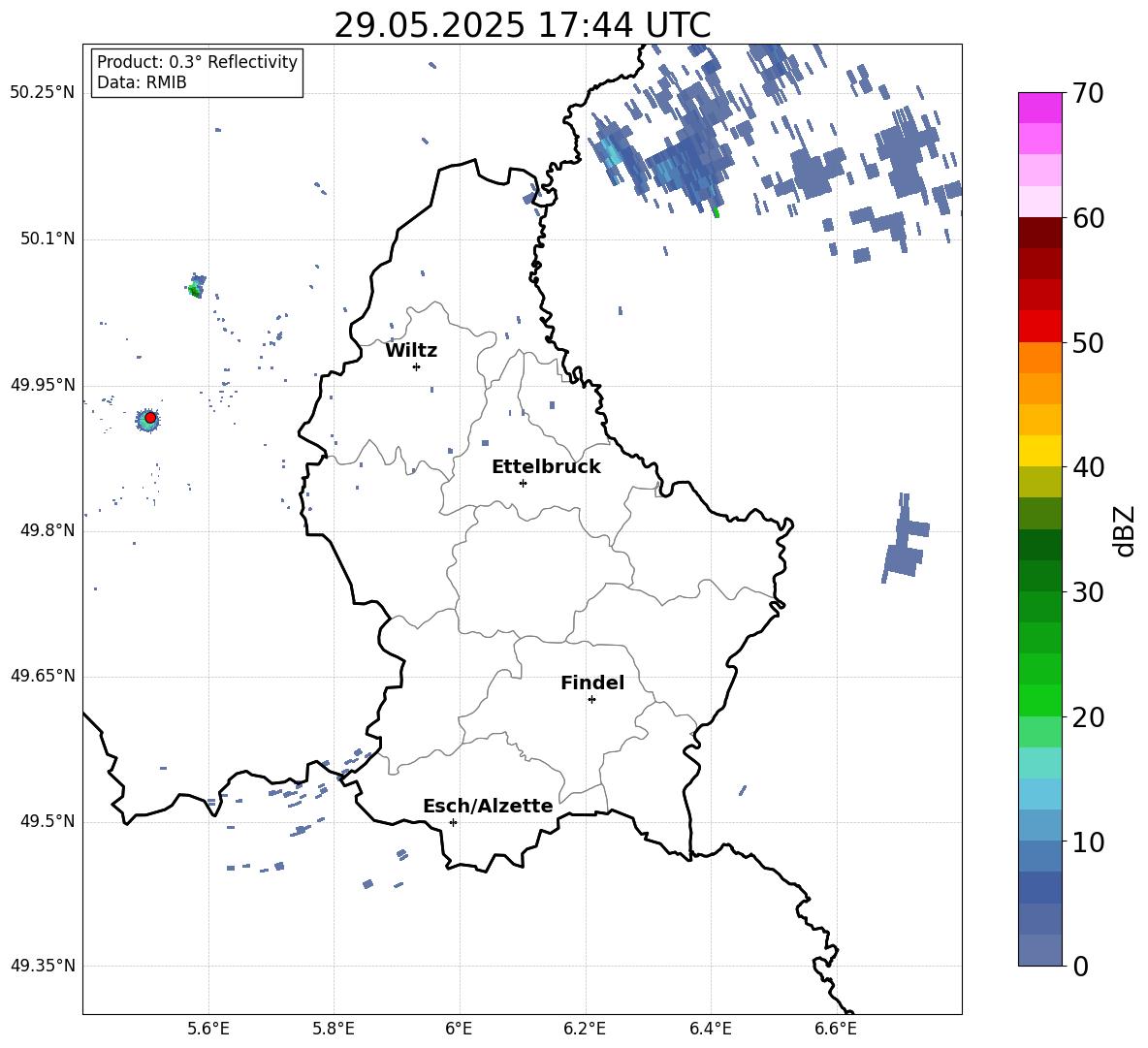Click the 50.1°N latitude label

pyautogui.click(x=48, y=239)
